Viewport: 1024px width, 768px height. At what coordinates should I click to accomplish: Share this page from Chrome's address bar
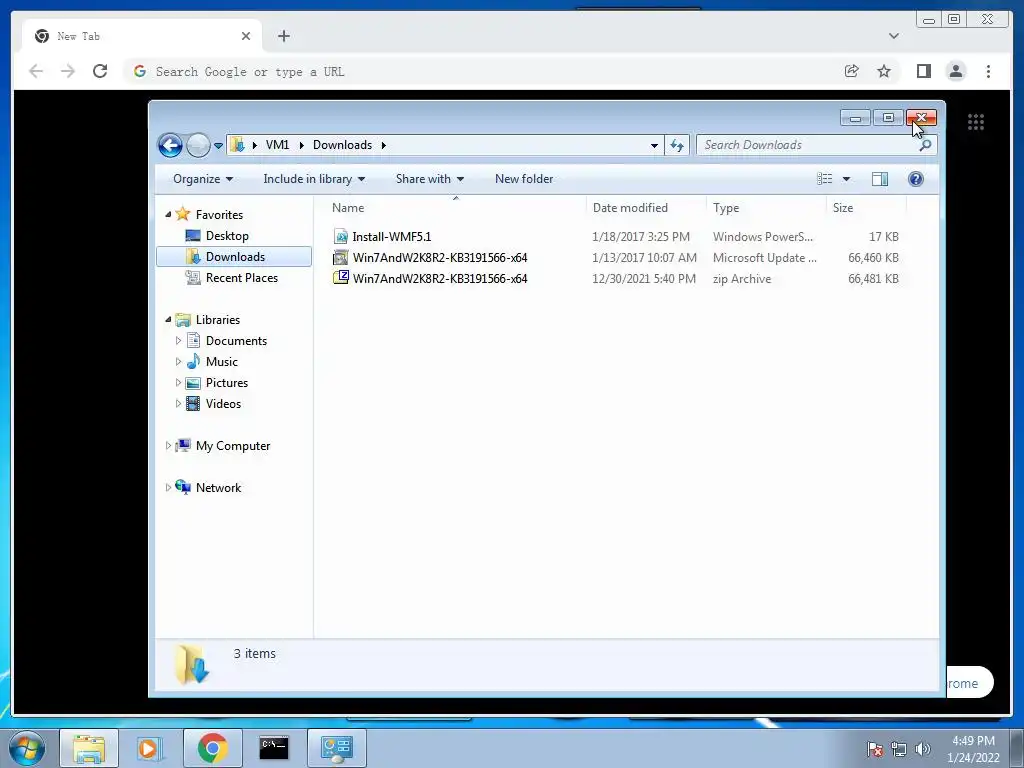851,71
